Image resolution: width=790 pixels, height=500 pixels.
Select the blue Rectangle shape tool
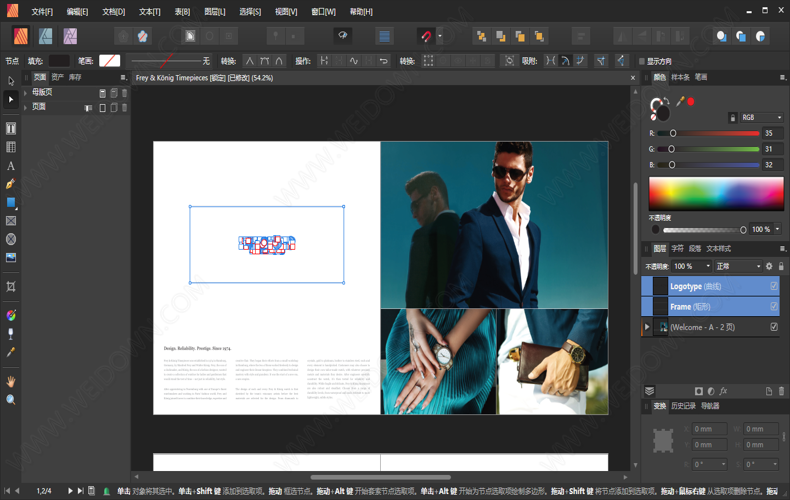(11, 203)
